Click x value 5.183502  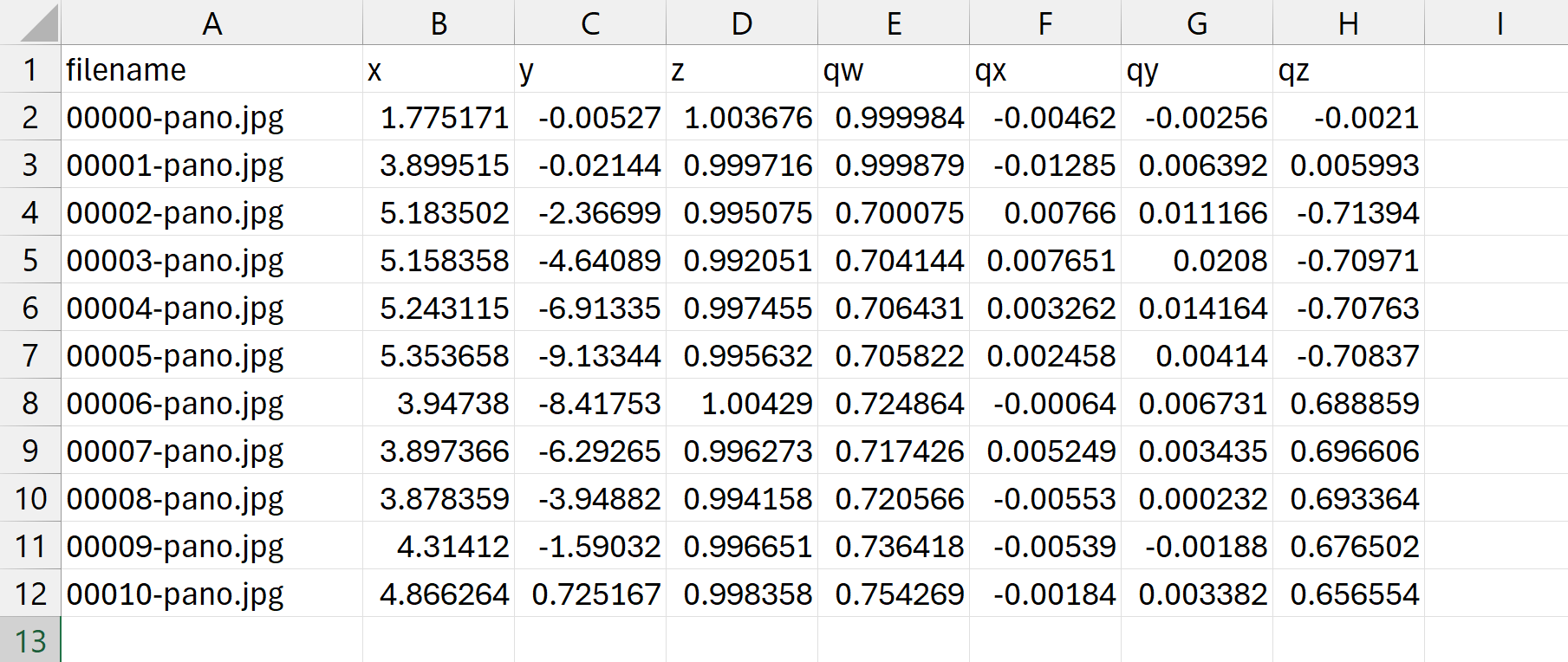tap(439, 211)
